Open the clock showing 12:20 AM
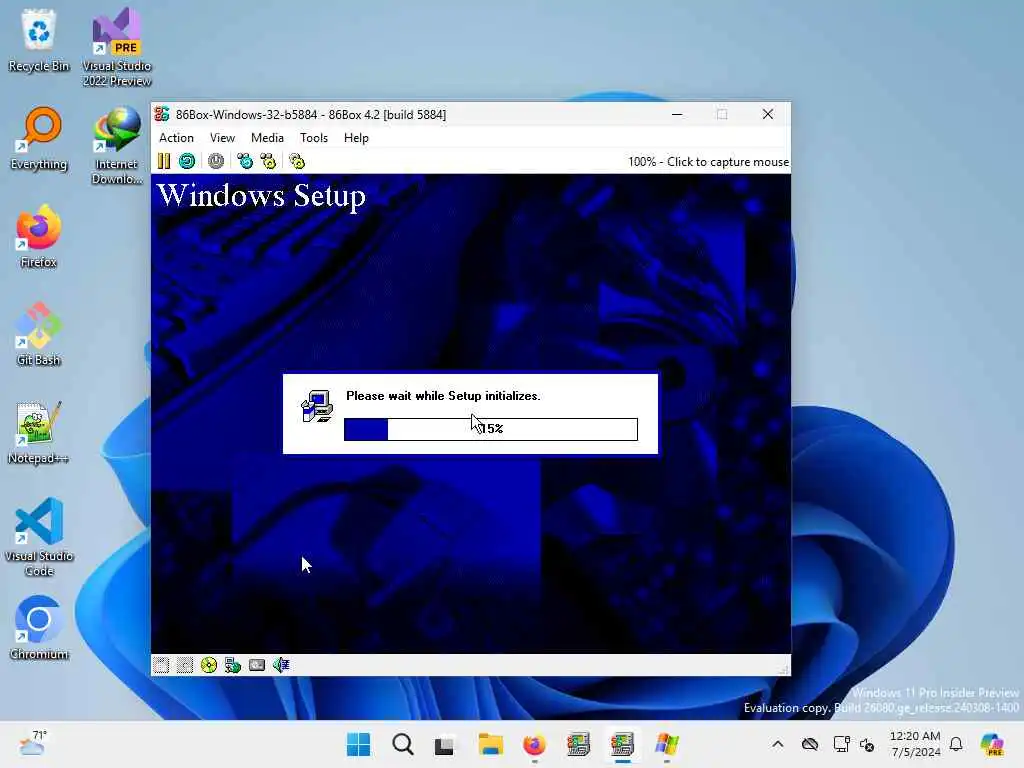This screenshot has height=768, width=1024. tap(915, 744)
